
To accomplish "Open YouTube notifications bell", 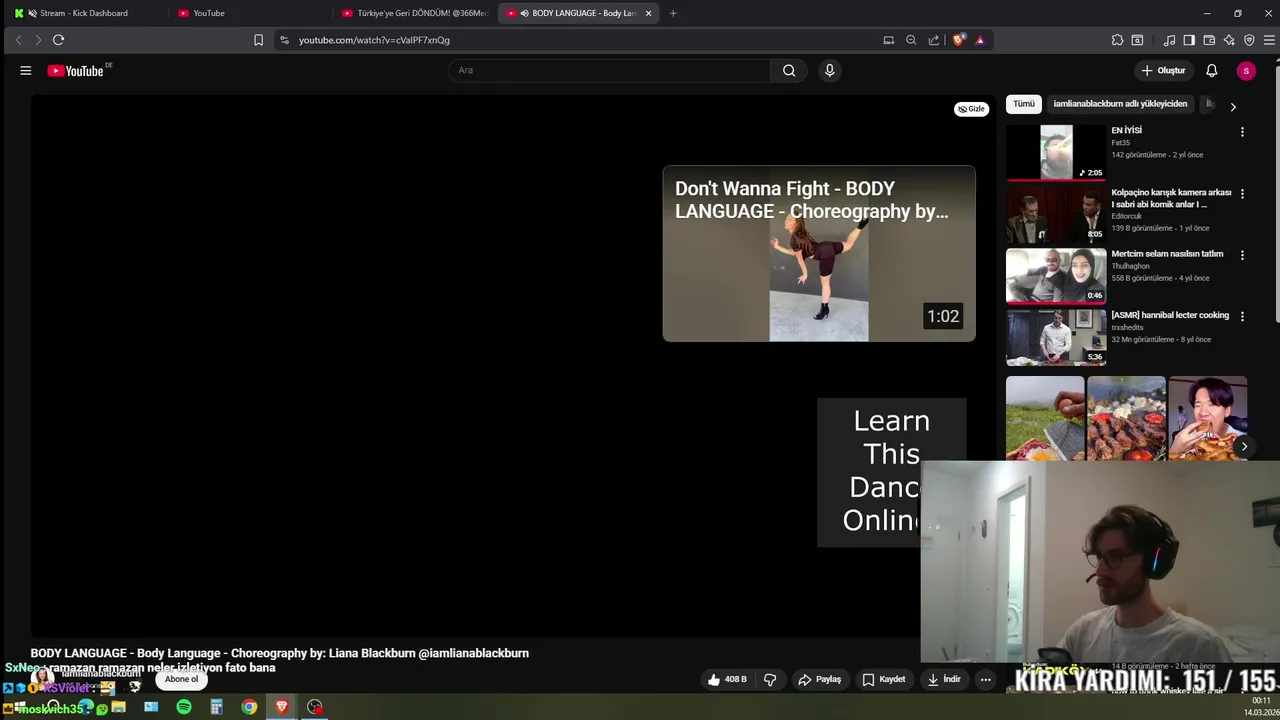I will 1211,70.
